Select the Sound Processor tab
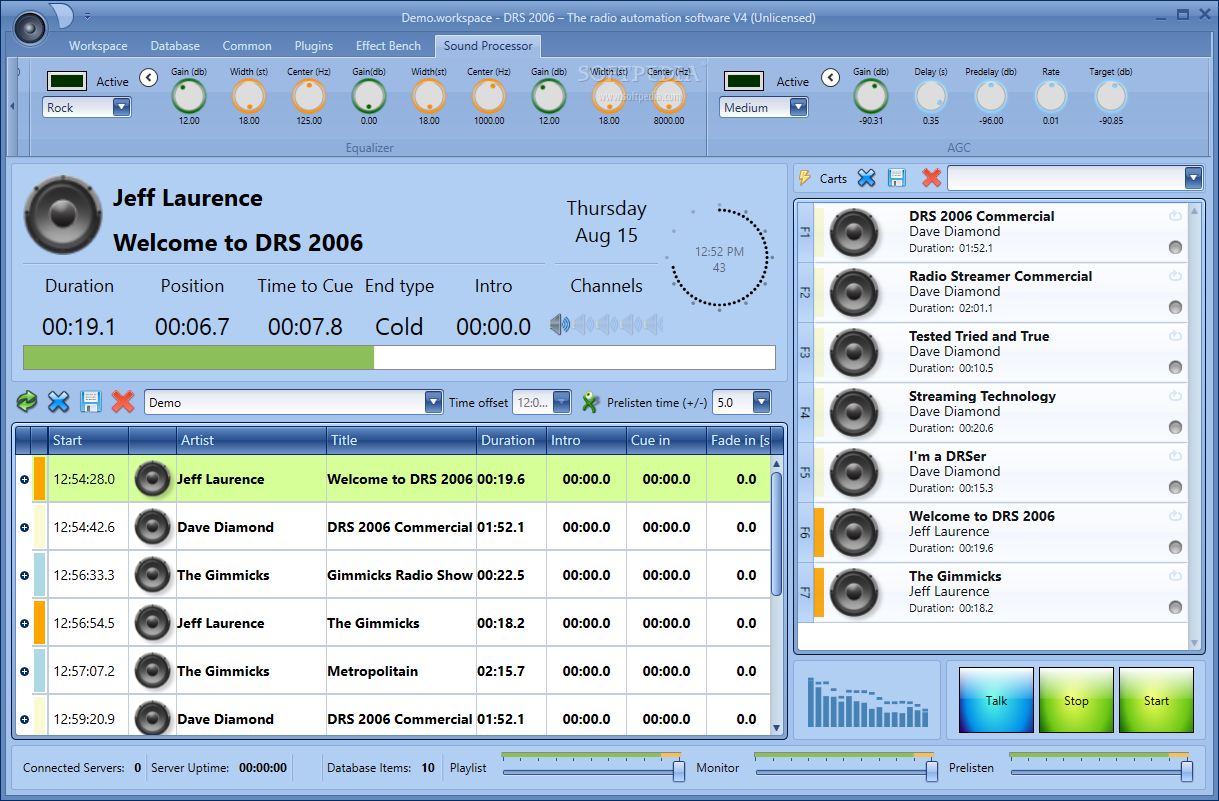This screenshot has width=1219, height=801. click(488, 46)
